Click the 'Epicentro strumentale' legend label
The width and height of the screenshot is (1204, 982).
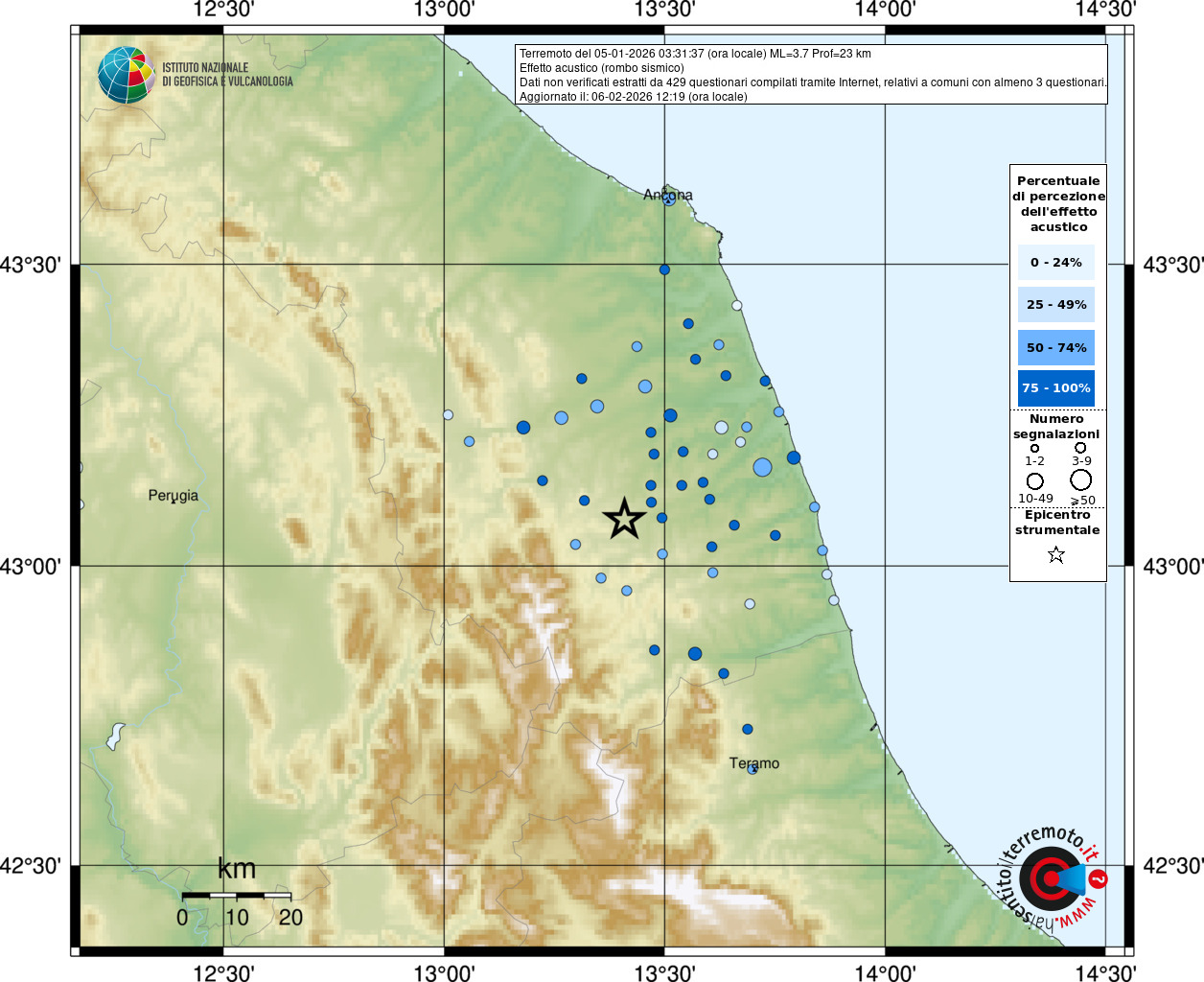tap(1057, 522)
